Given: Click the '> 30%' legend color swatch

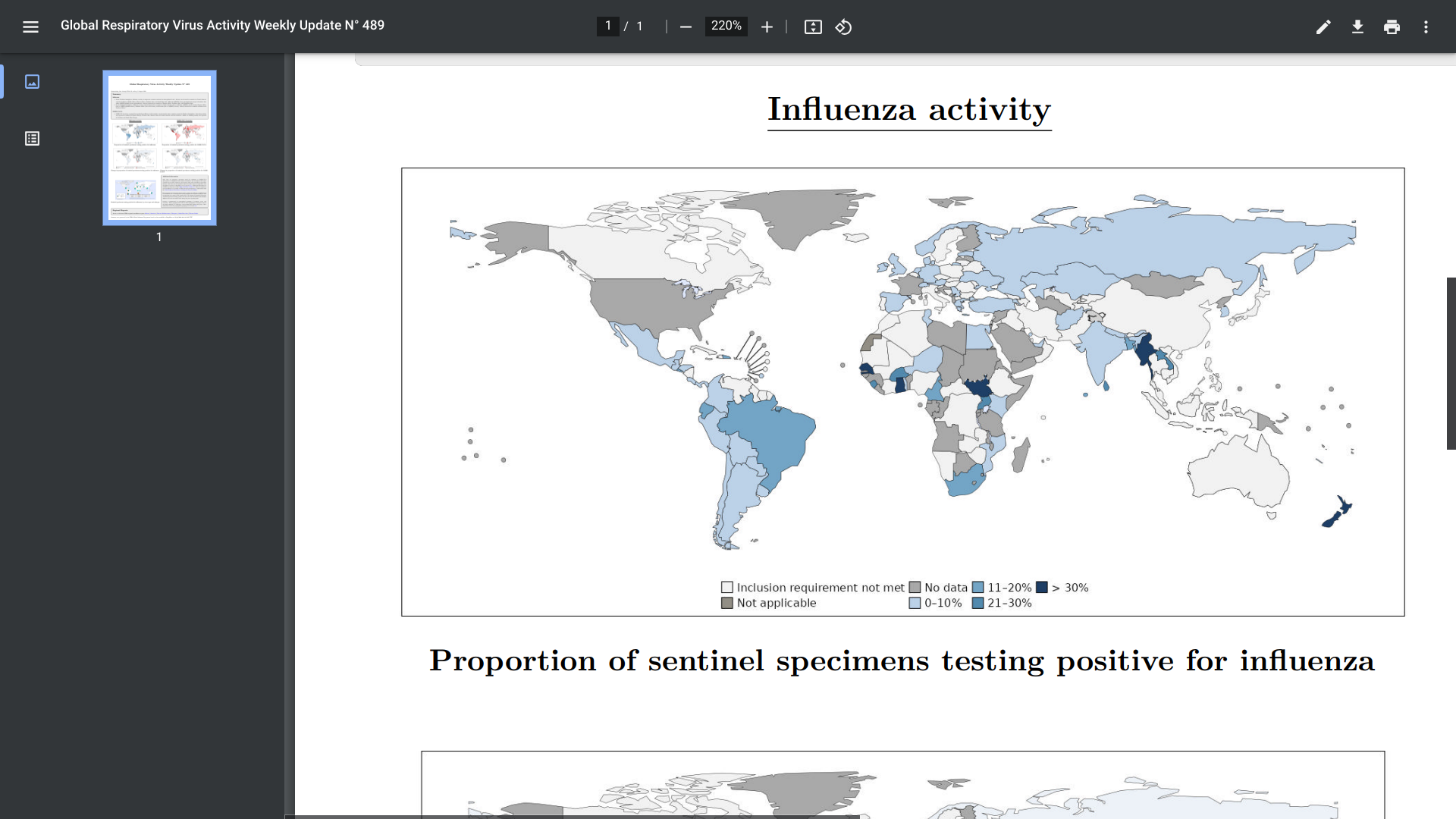Looking at the screenshot, I should (x=1042, y=587).
